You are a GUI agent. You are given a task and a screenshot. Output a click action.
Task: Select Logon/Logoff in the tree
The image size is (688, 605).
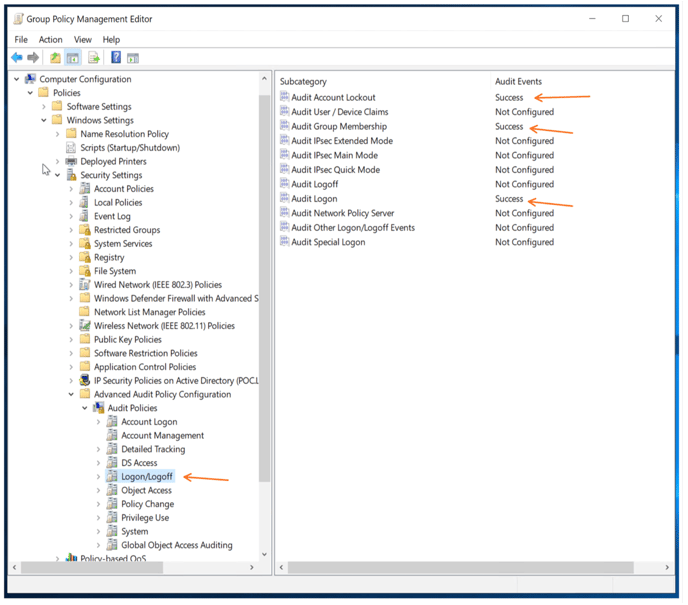tap(147, 477)
